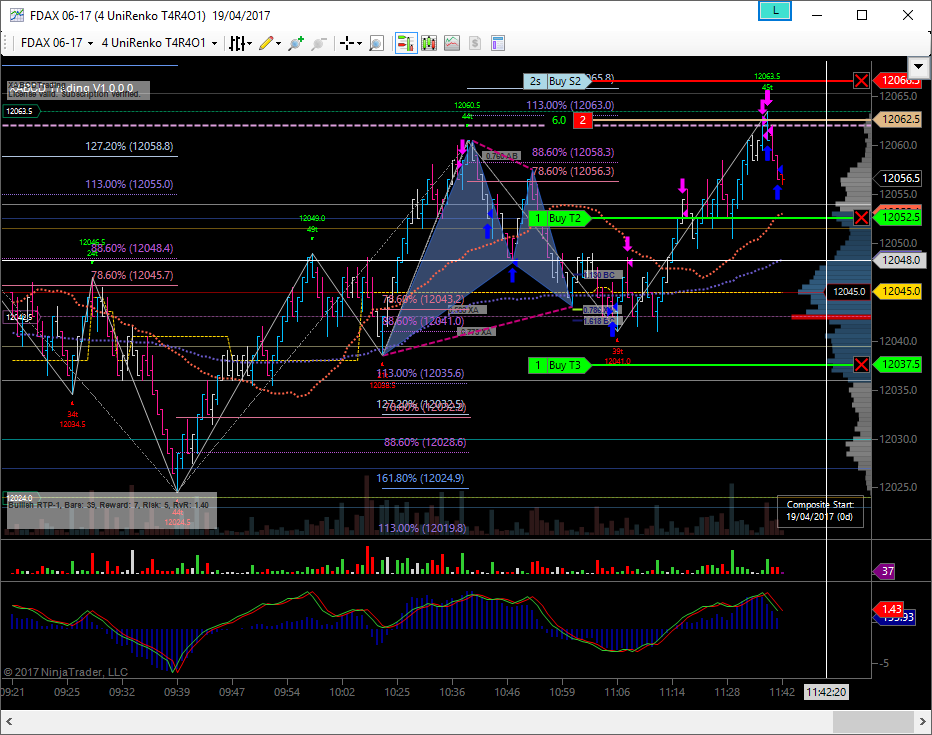Click the right arrow of horizontal scrollbar
This screenshot has height=735, width=932.
[922, 723]
